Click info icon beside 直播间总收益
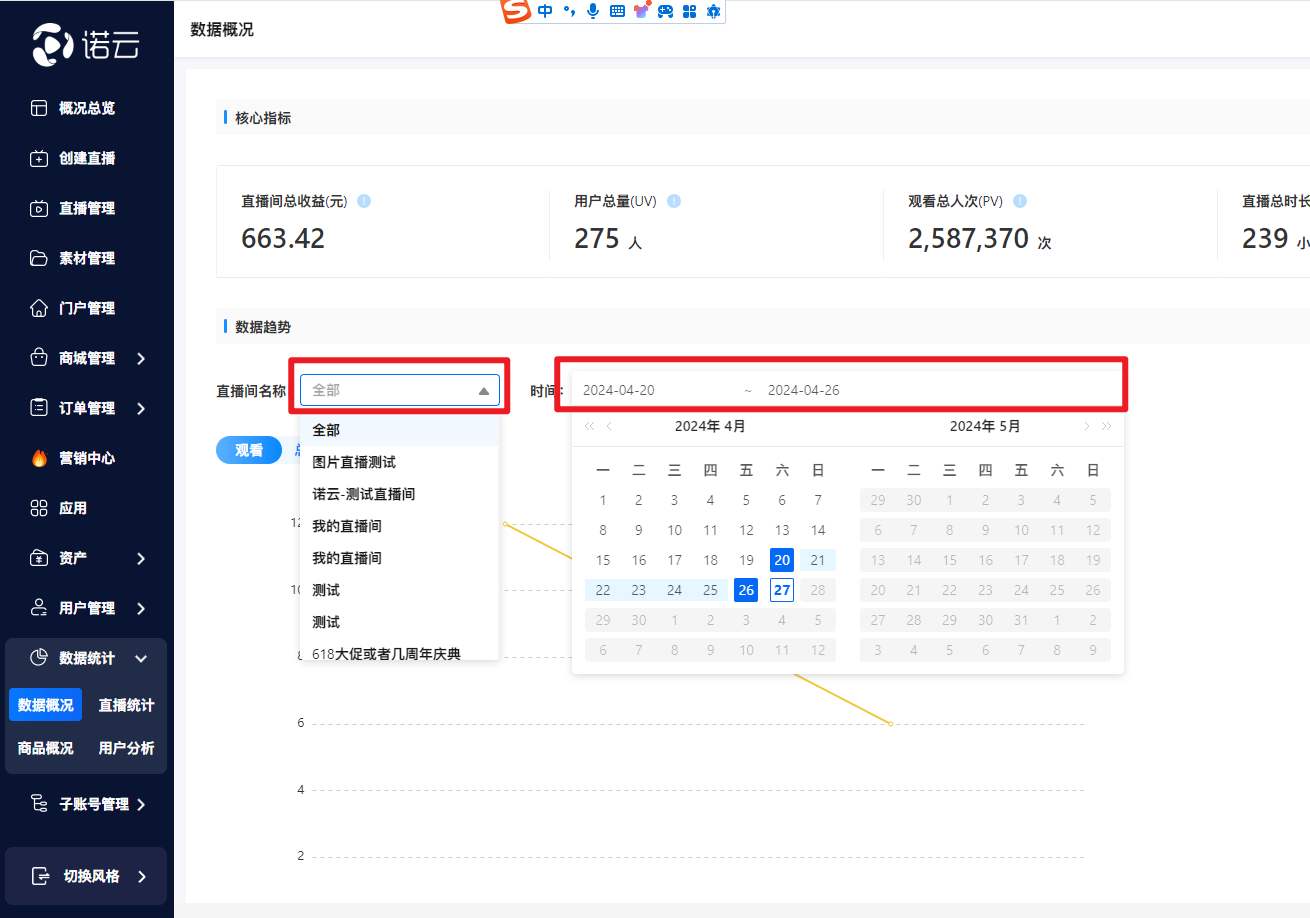The width and height of the screenshot is (1310, 918). pos(364,201)
